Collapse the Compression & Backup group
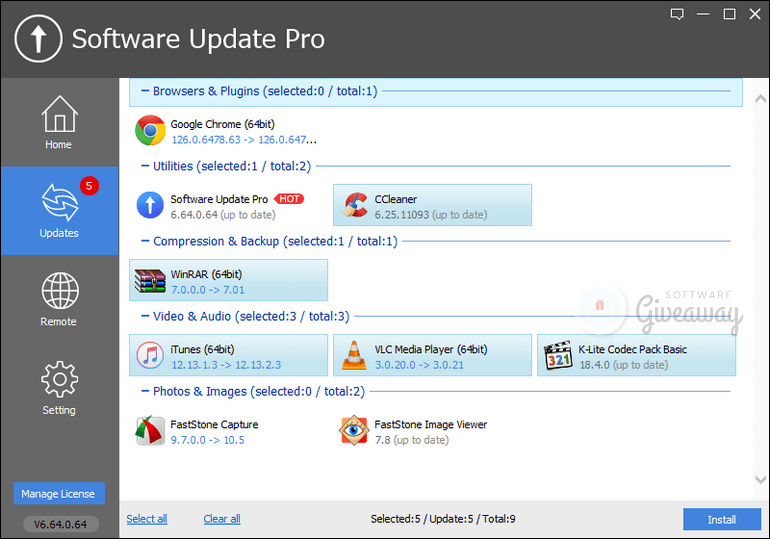This screenshot has height=539, width=770. [x=145, y=241]
